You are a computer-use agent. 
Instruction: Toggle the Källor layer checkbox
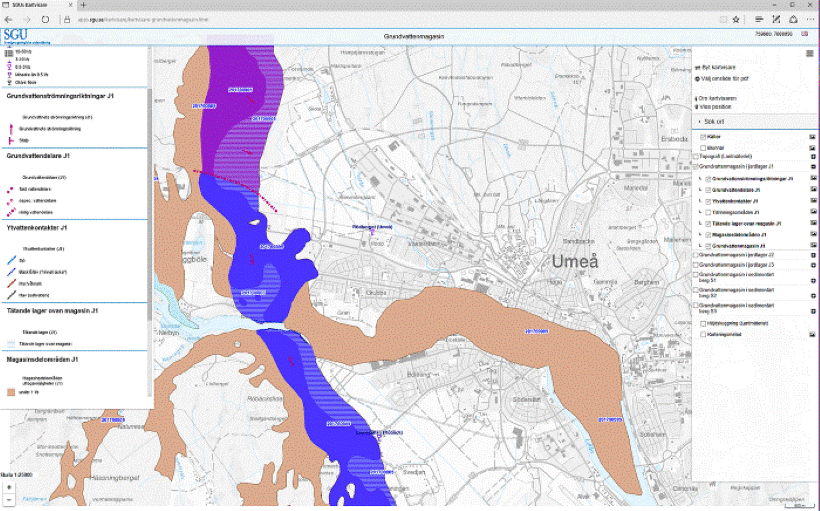704,136
